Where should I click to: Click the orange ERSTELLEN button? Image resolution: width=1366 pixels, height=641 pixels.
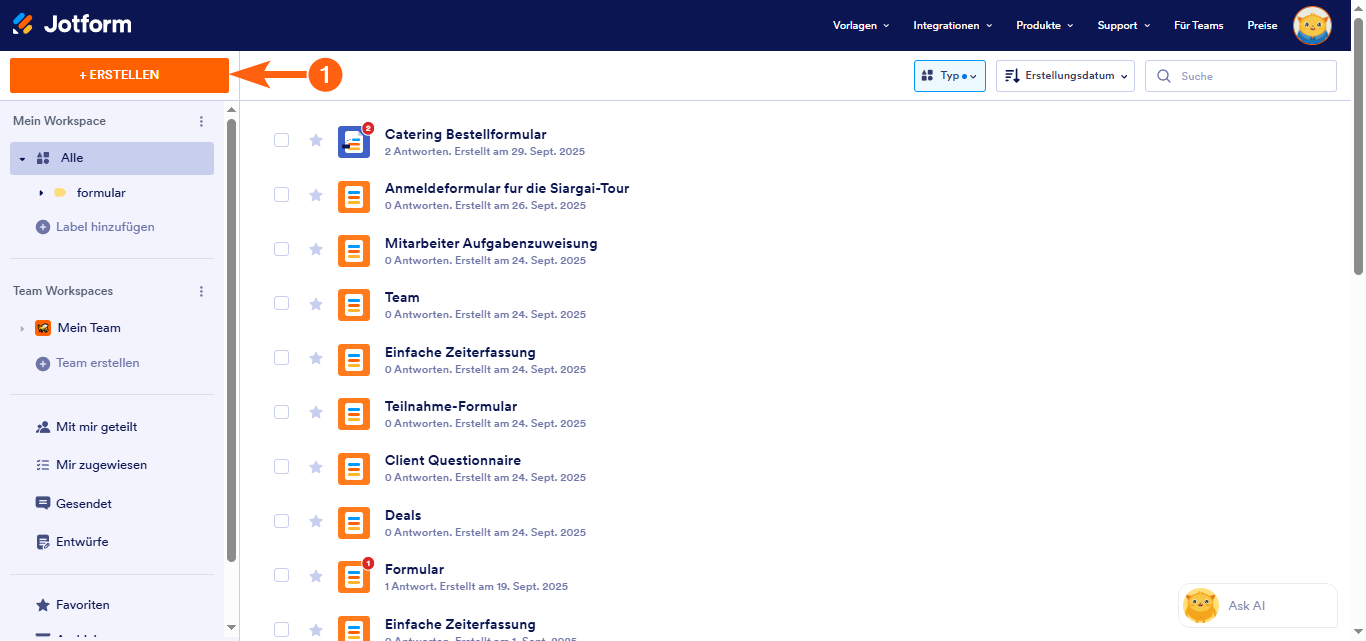click(119, 75)
